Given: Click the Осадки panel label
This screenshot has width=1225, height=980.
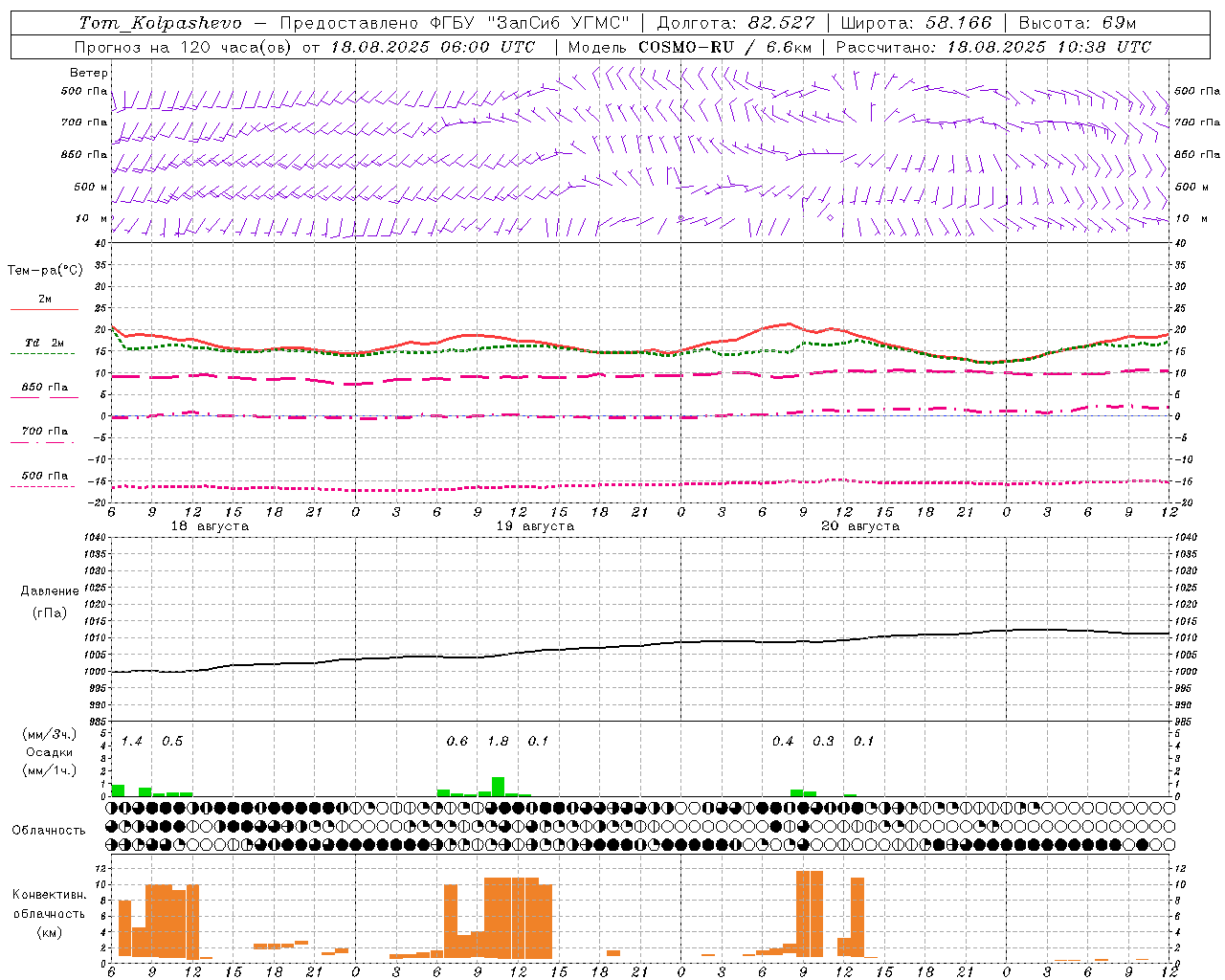Looking at the screenshot, I should 50,752.
